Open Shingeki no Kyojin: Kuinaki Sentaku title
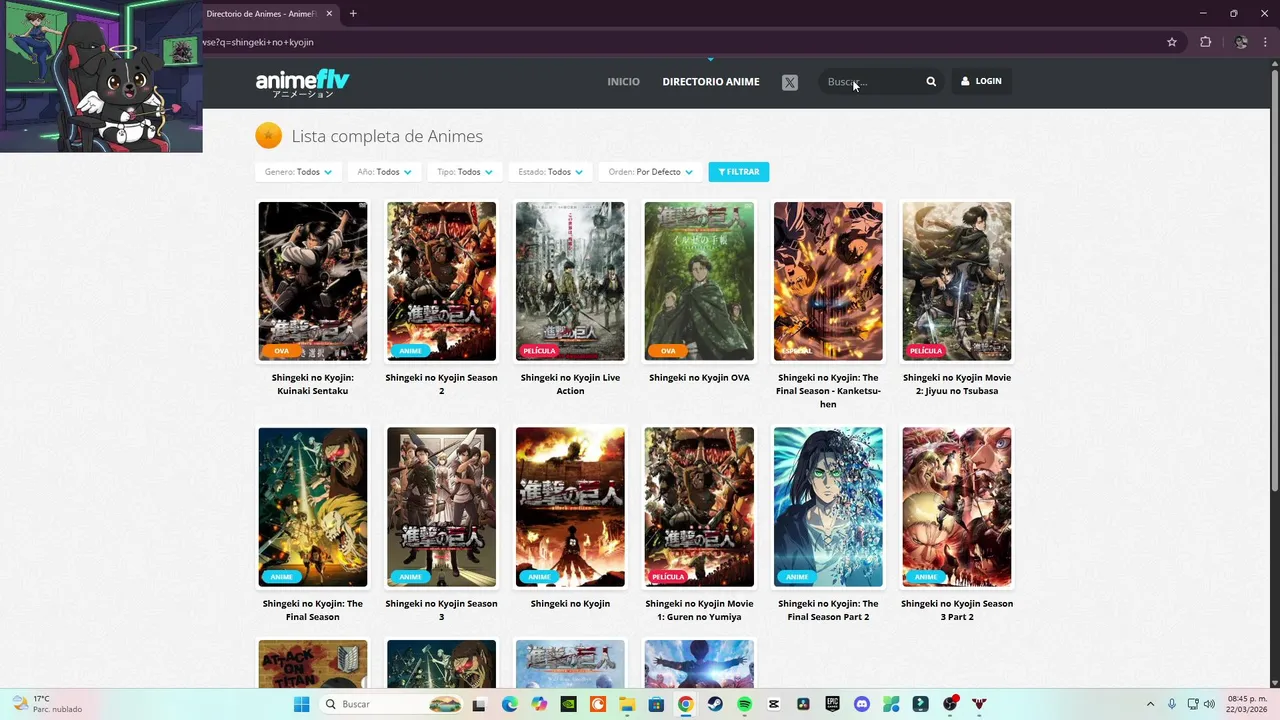Image resolution: width=1280 pixels, height=720 pixels. click(x=312, y=384)
